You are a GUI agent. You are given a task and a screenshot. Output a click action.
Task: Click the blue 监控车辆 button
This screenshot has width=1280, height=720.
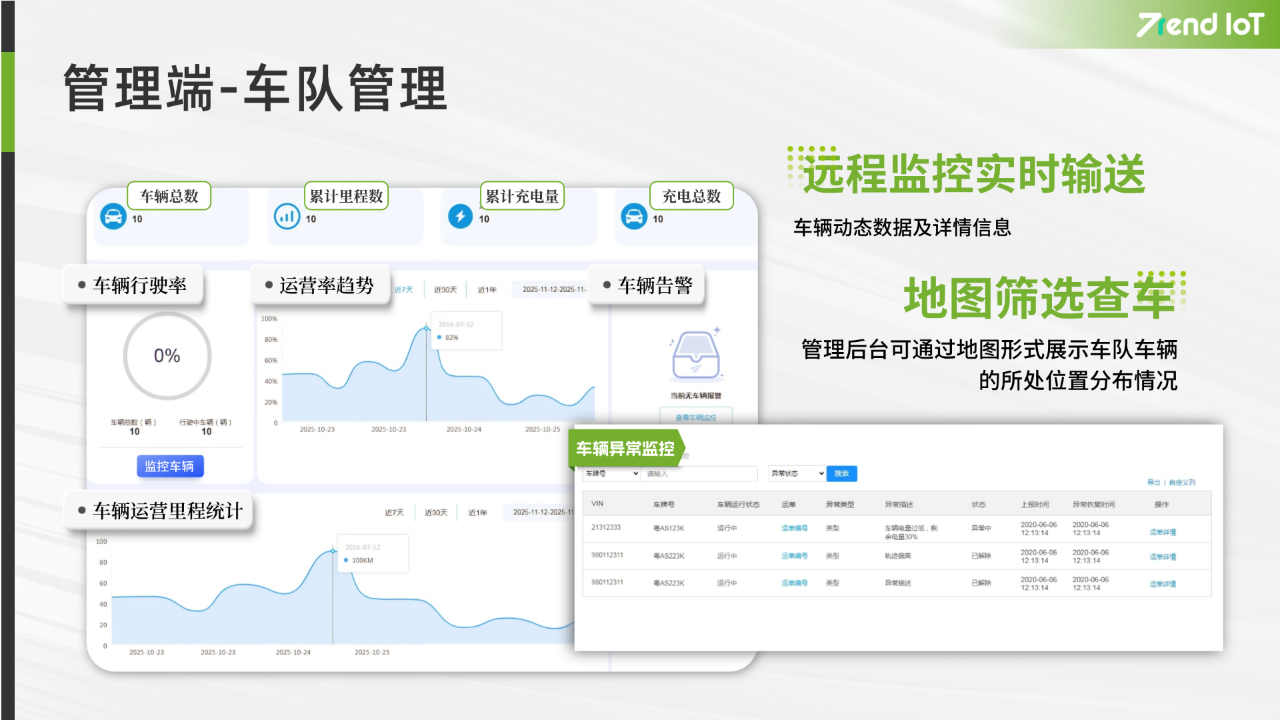[170, 466]
